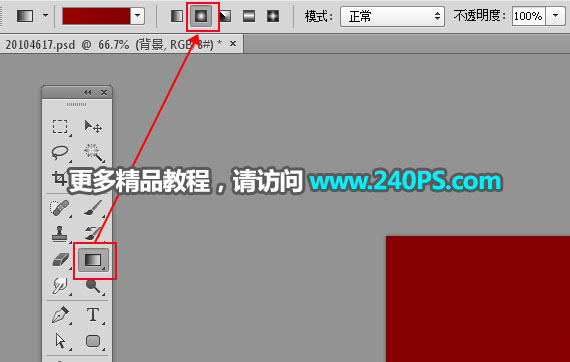Screen dimensions: 570x362
Task: Select the Spot Healing Brush tool
Action: coord(60,208)
